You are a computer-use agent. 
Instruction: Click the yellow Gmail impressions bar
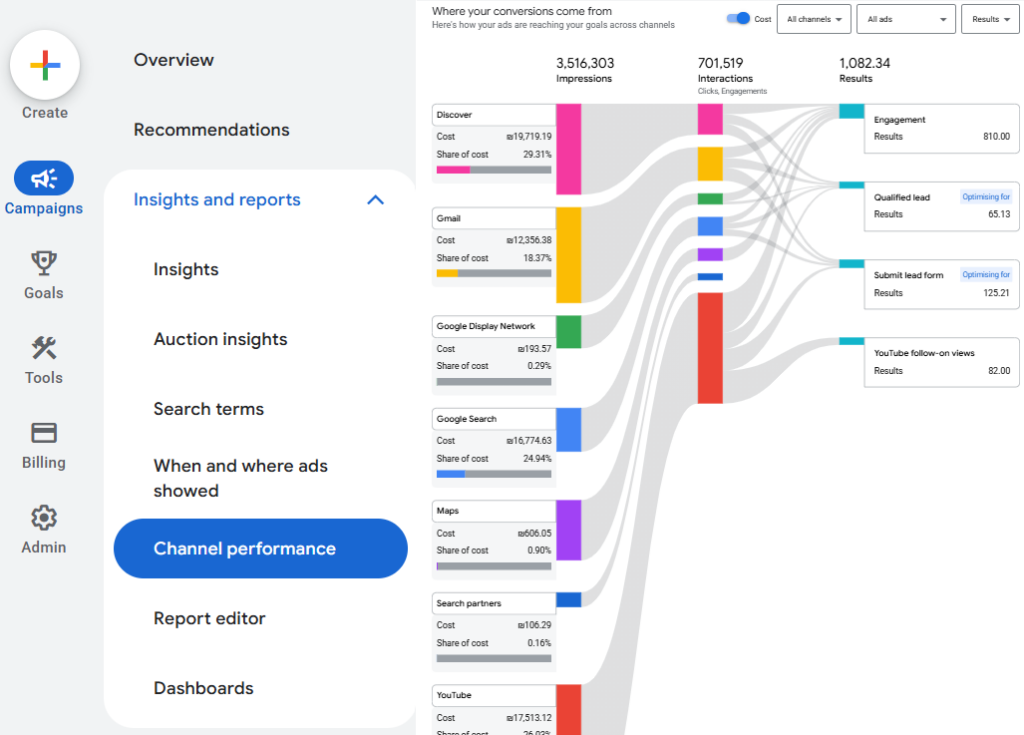(569, 255)
